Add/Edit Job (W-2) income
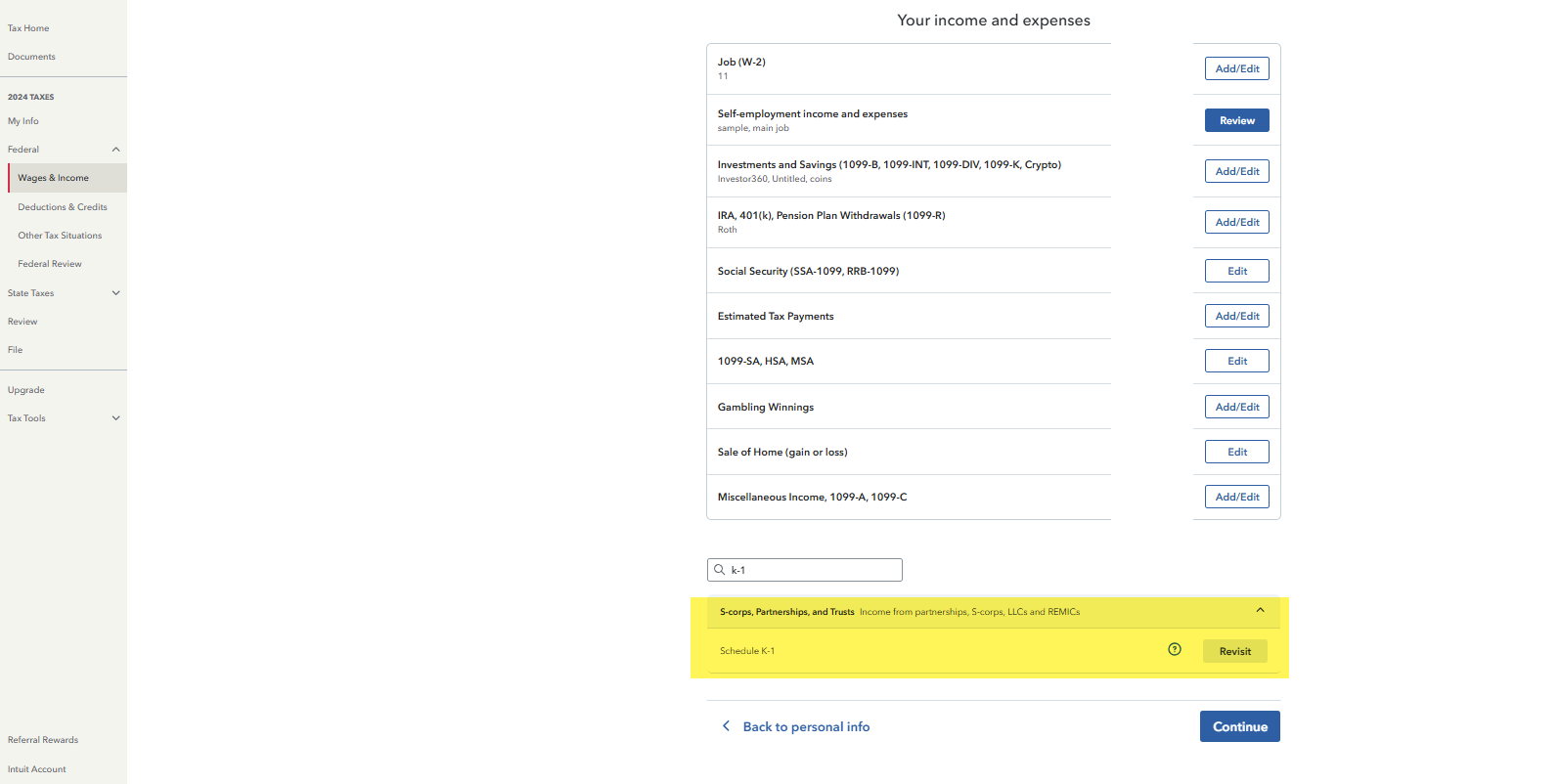1561x784 pixels. coord(1236,68)
